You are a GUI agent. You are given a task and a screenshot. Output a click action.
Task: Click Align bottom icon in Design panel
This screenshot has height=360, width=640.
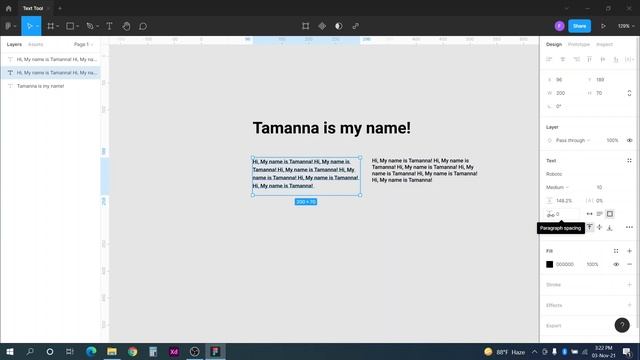click(616, 60)
